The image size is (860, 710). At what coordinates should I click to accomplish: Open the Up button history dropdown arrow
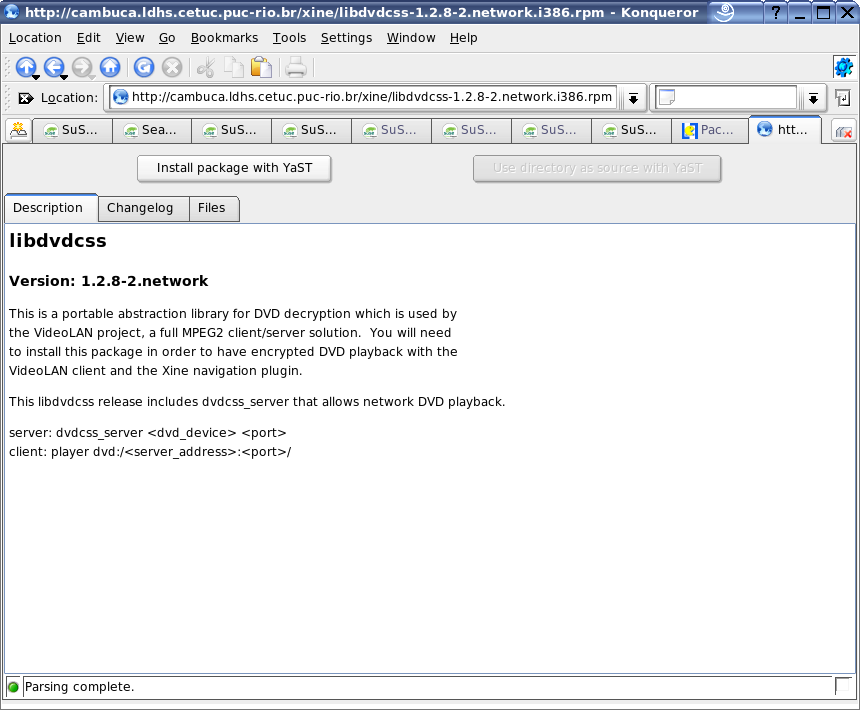(x=36, y=77)
